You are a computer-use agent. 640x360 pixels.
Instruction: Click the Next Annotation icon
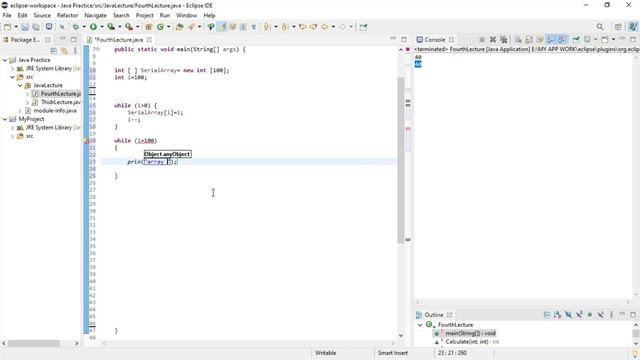(267, 27)
